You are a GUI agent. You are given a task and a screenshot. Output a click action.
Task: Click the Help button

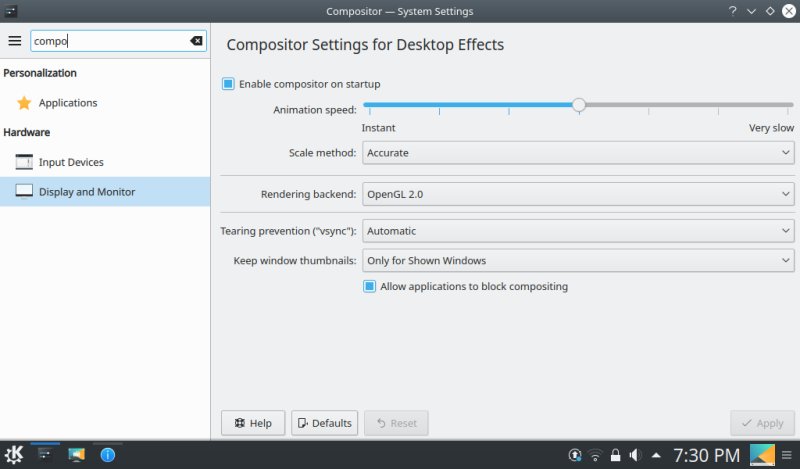(253, 423)
